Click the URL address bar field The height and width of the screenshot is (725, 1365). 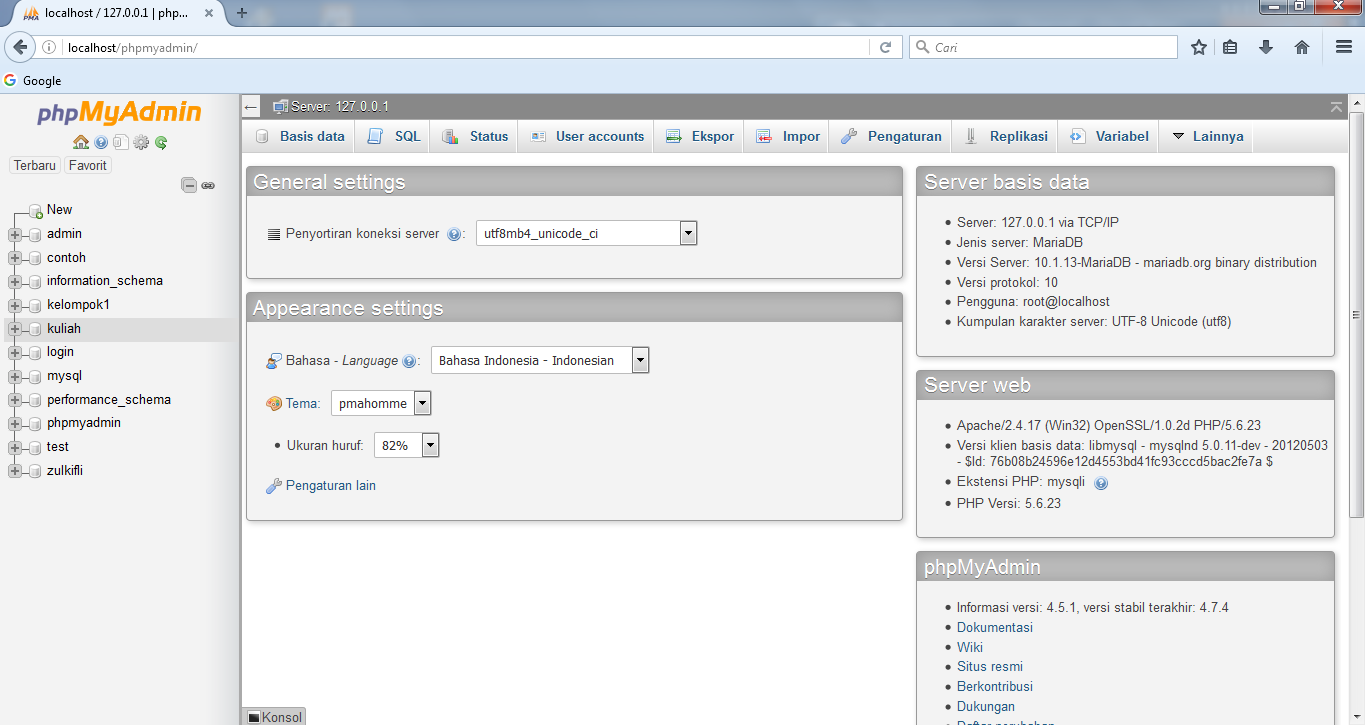465,47
